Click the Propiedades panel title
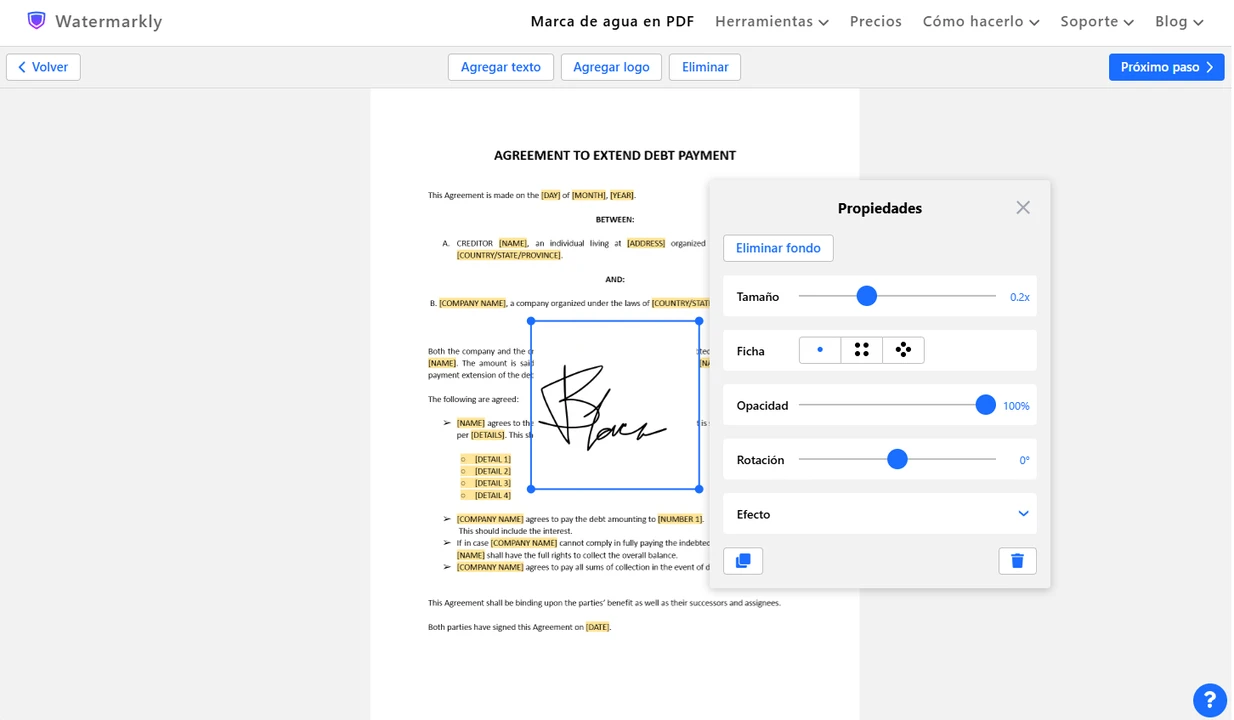Image resolution: width=1234 pixels, height=720 pixels. click(880, 208)
